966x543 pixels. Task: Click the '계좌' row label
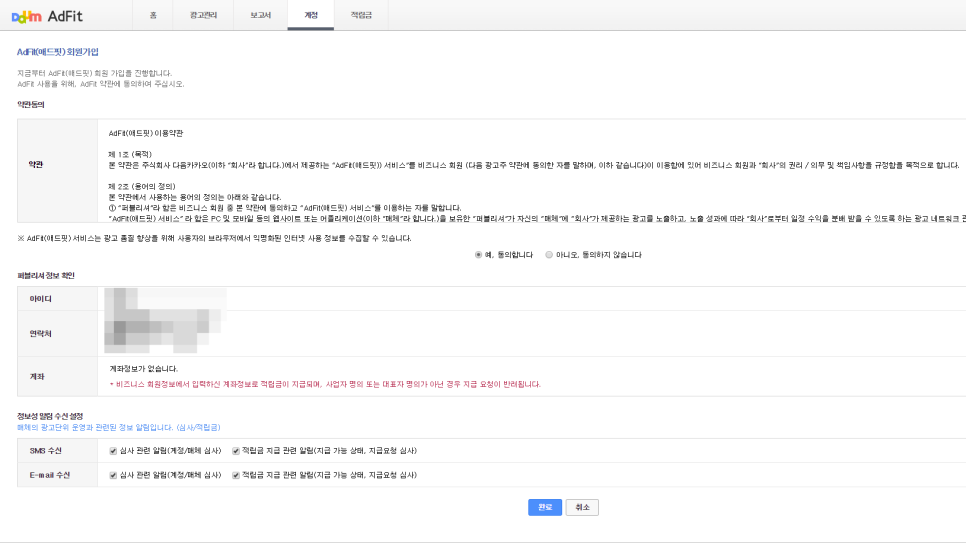37,377
